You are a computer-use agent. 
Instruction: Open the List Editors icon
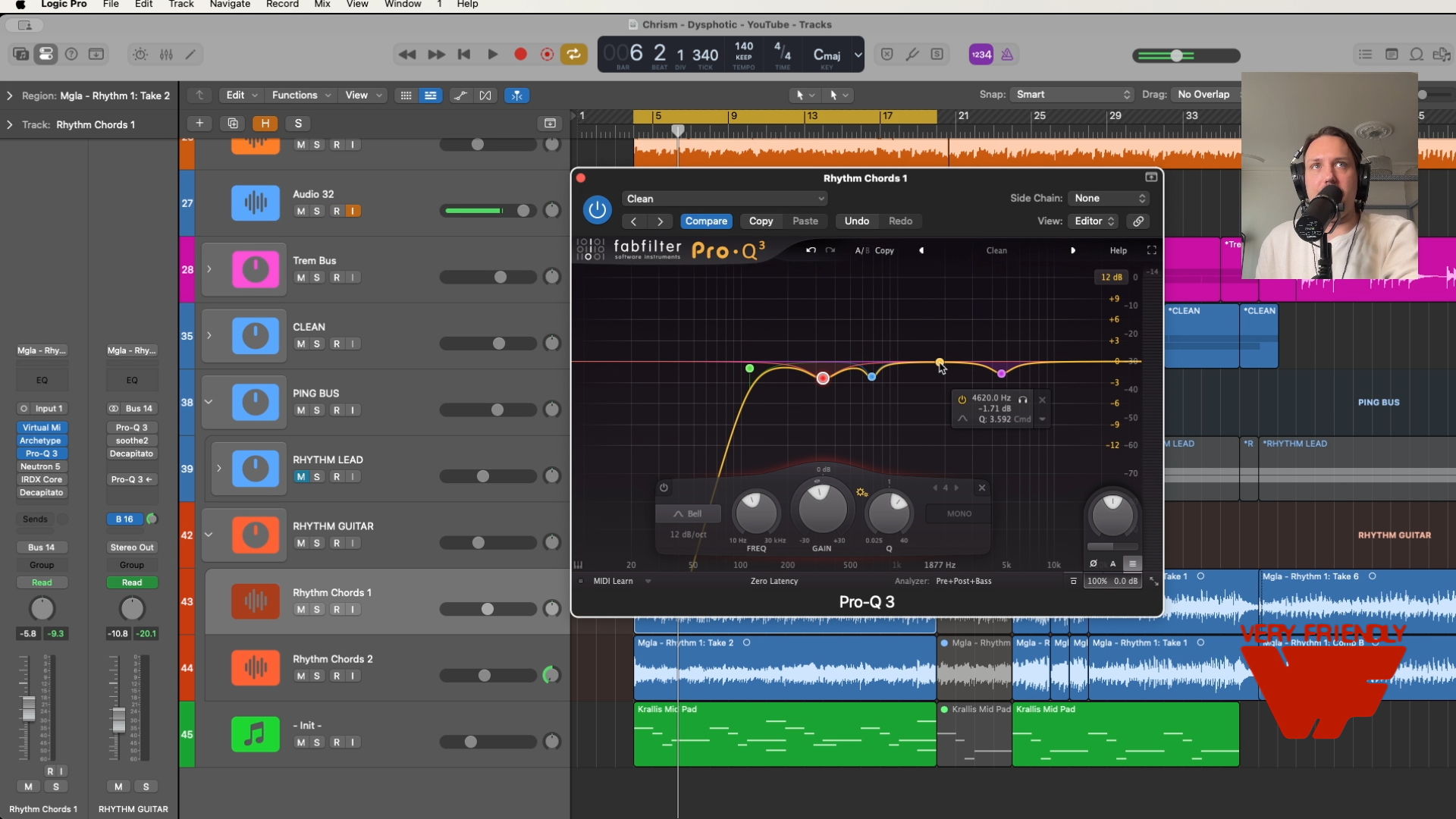(1365, 55)
